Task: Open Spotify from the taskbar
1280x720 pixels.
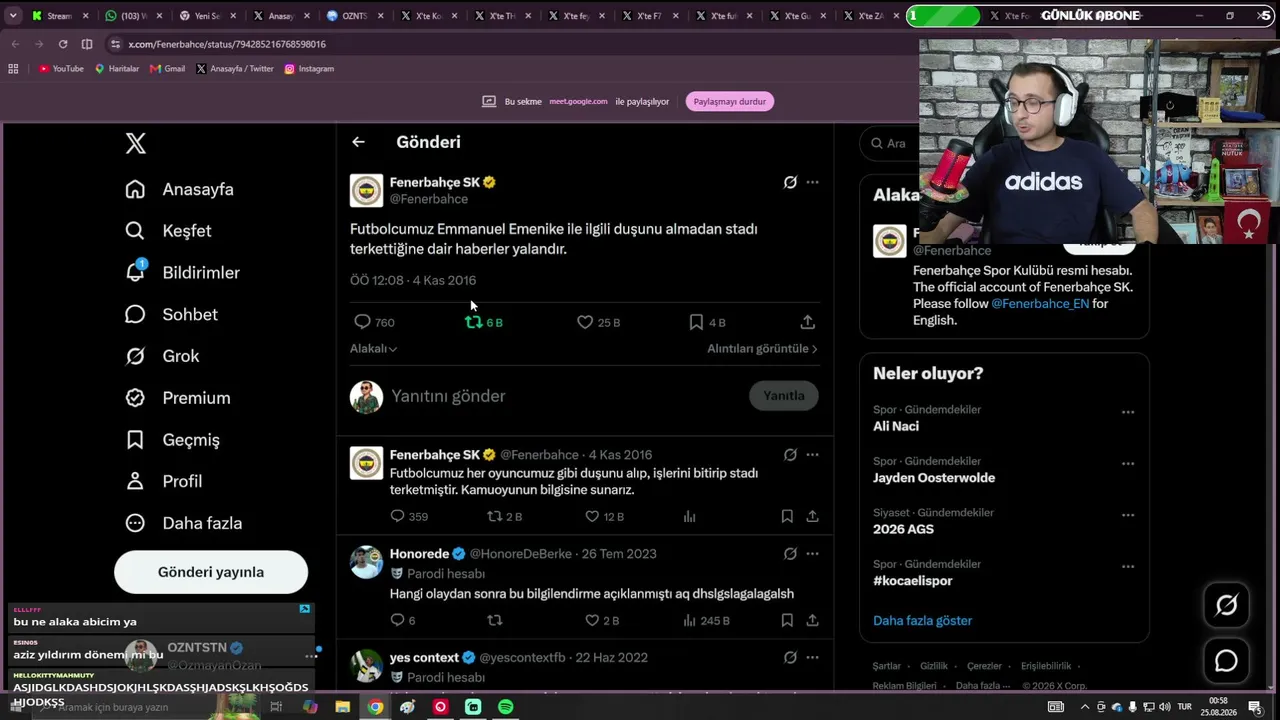Action: (505, 707)
